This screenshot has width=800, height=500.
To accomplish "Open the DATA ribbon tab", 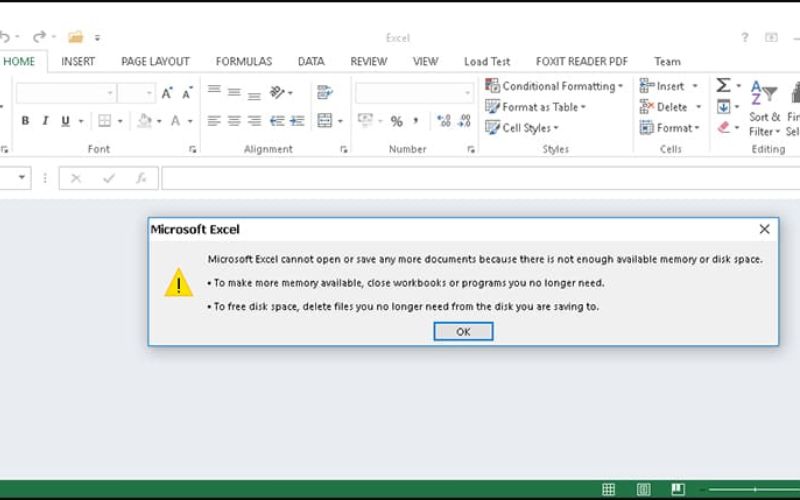I will click(x=311, y=62).
